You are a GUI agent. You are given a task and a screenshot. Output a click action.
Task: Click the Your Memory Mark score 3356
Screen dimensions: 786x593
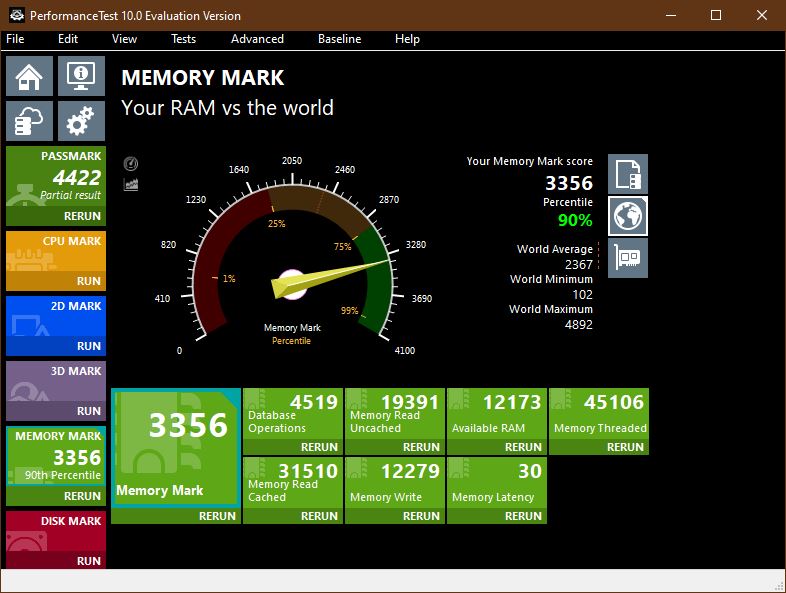pyautogui.click(x=569, y=183)
